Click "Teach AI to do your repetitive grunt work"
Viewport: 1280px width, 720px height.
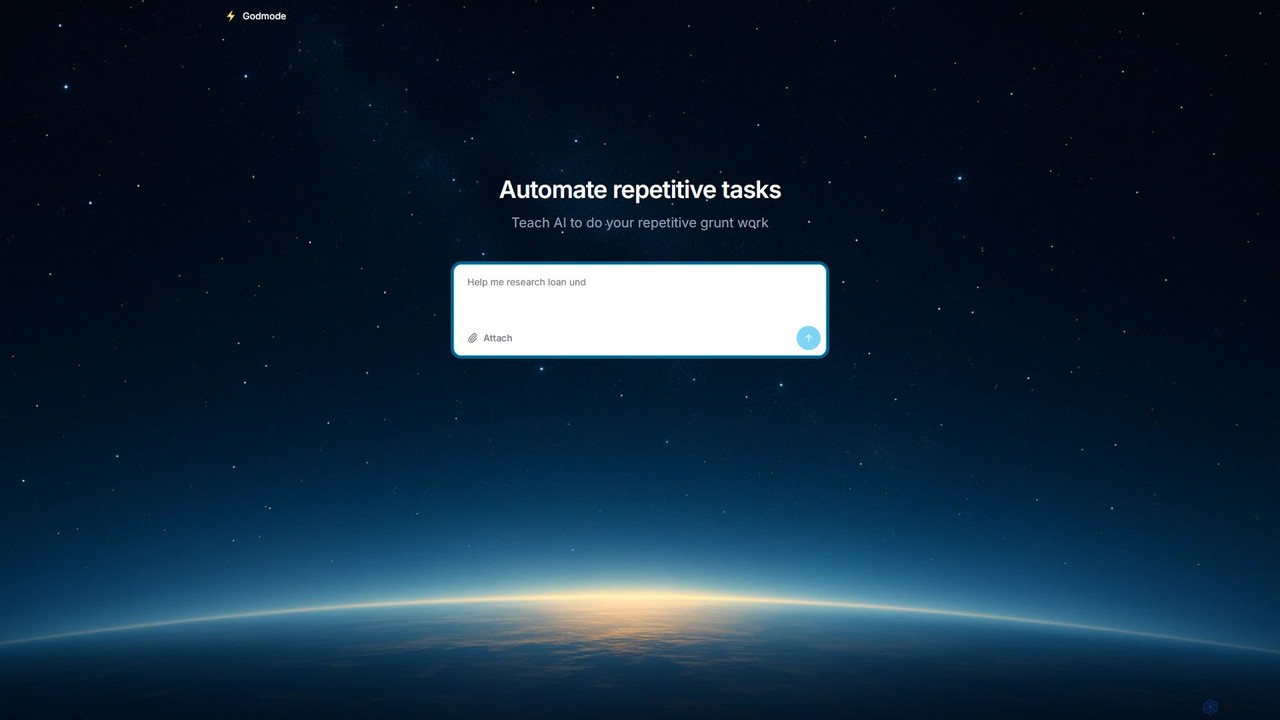click(x=640, y=222)
